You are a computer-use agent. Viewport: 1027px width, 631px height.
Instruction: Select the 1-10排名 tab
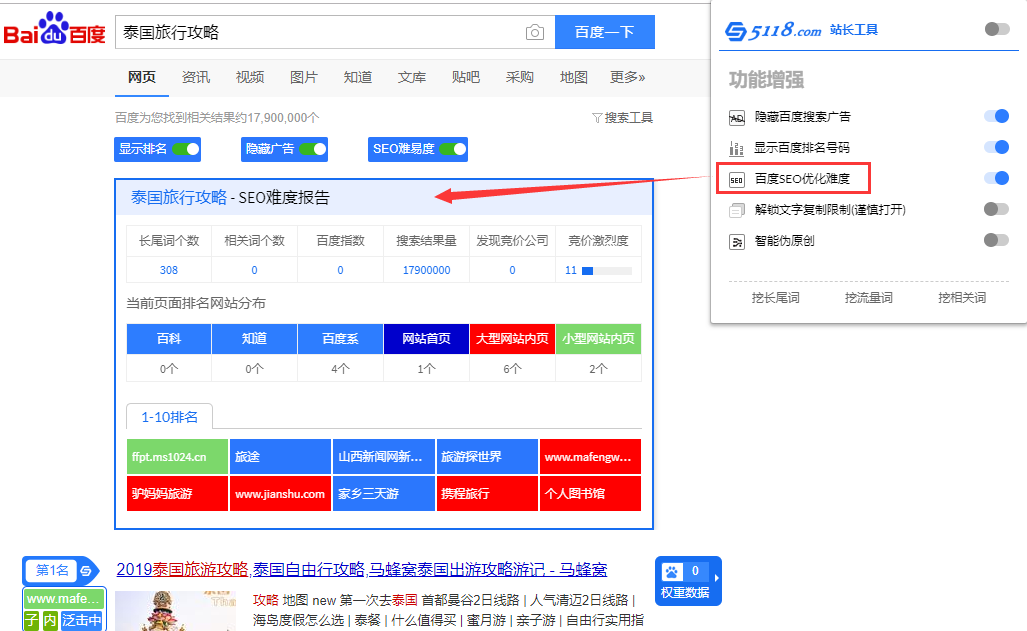169,417
